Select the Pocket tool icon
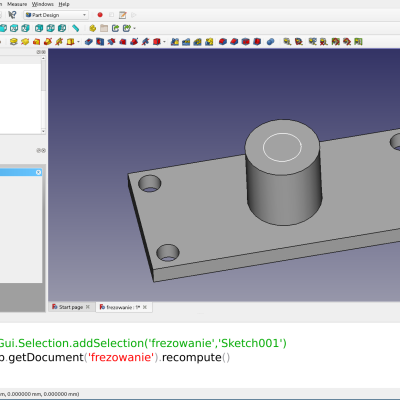The width and height of the screenshot is (400, 400). point(89,42)
